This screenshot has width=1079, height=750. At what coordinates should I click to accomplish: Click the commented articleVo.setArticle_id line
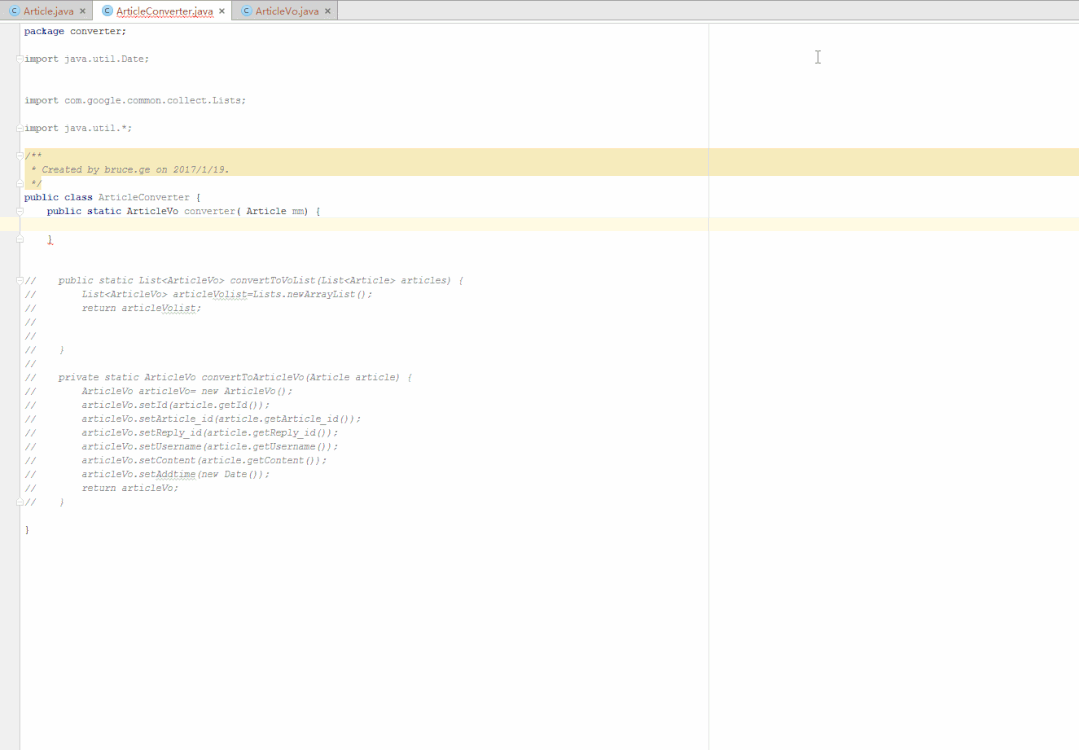[221, 418]
